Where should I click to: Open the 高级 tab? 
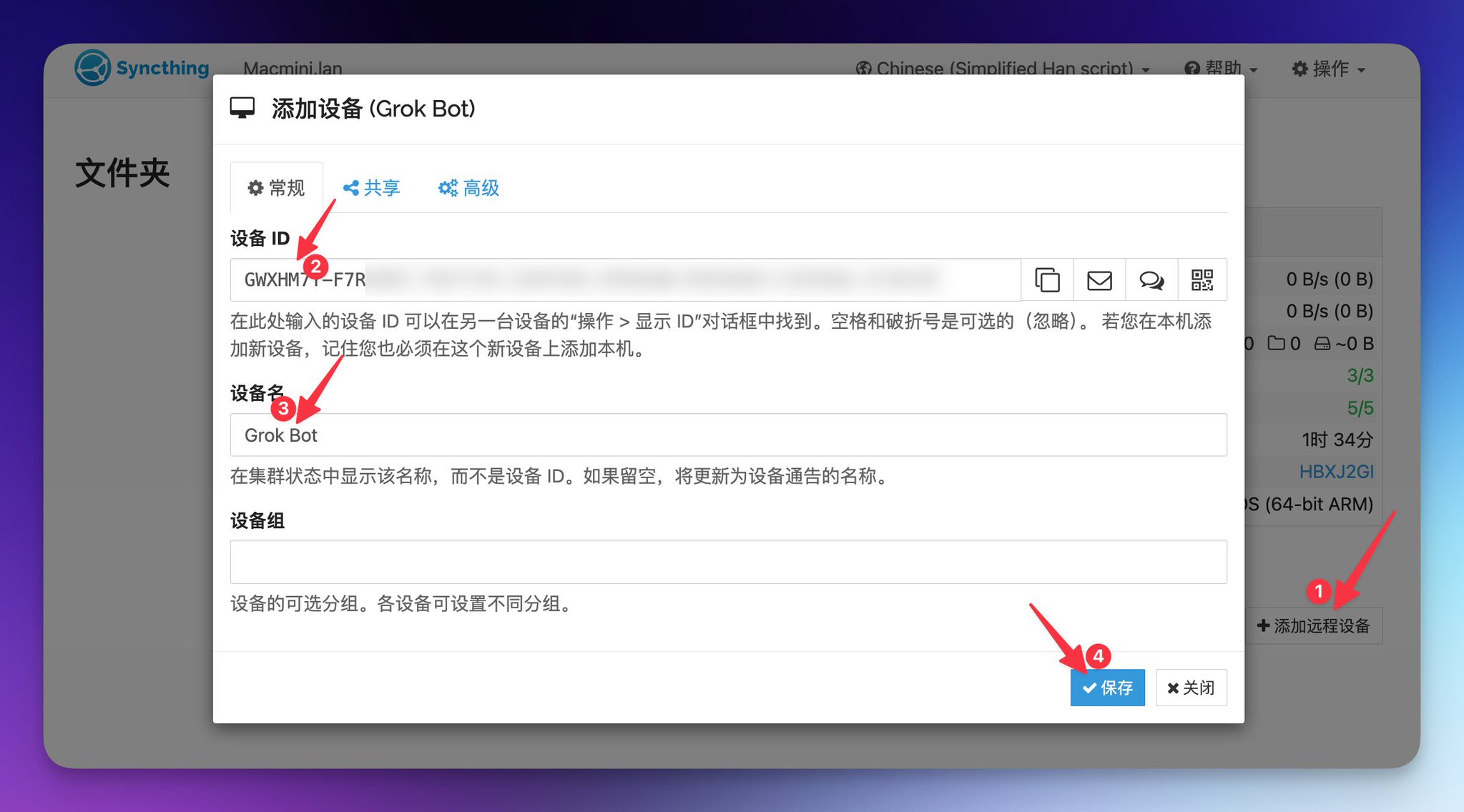[x=468, y=188]
